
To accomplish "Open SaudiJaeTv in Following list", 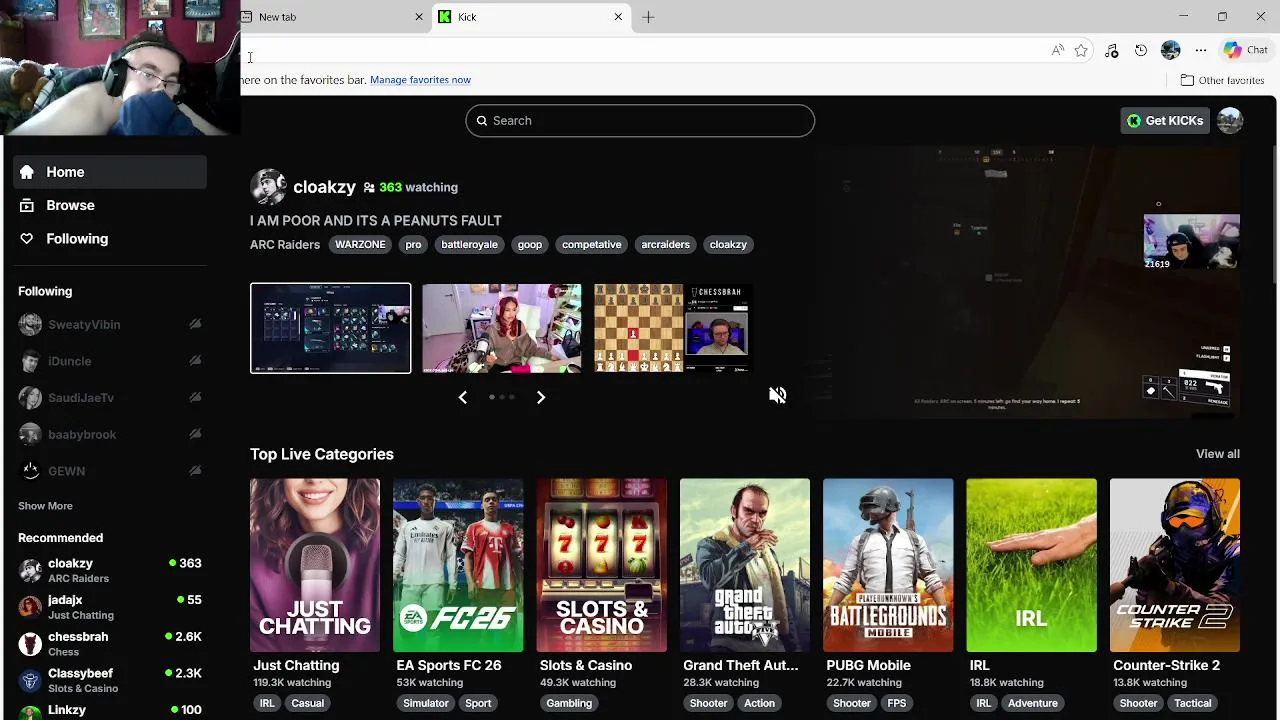I will click(110, 398).
